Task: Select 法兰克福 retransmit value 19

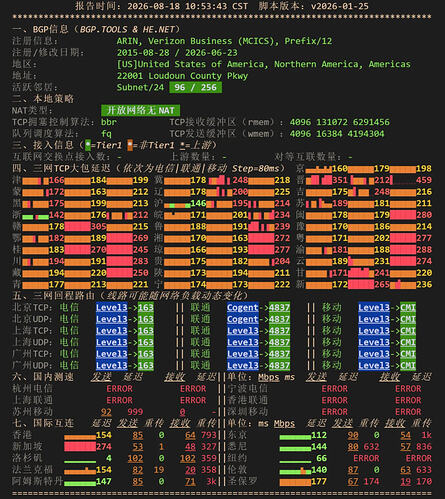Action: 159,470
